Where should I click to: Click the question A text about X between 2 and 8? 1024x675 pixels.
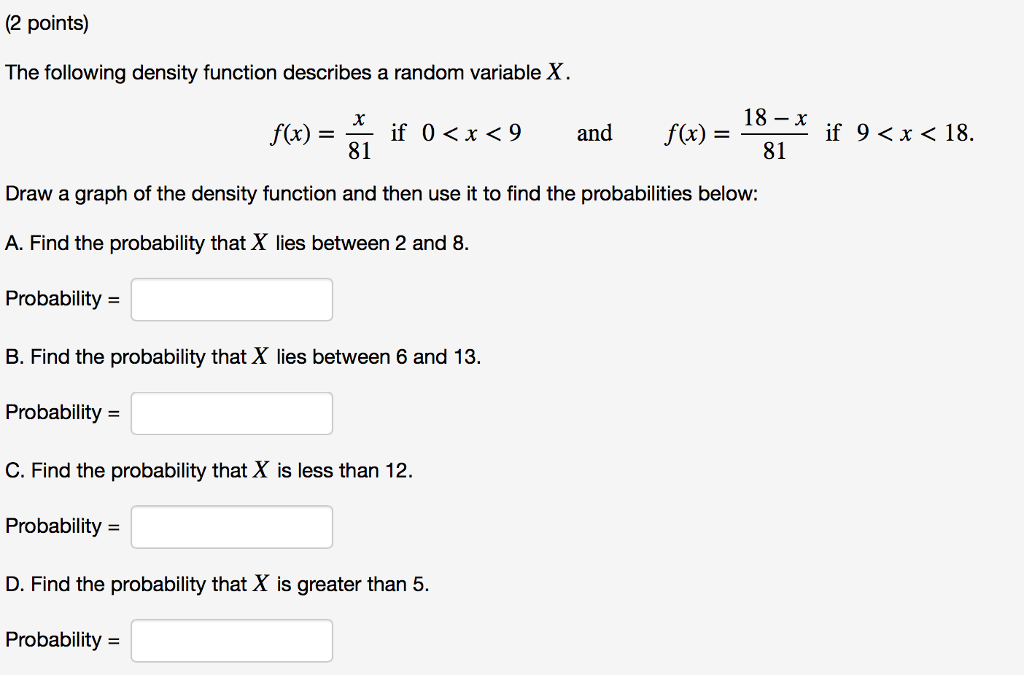point(236,243)
